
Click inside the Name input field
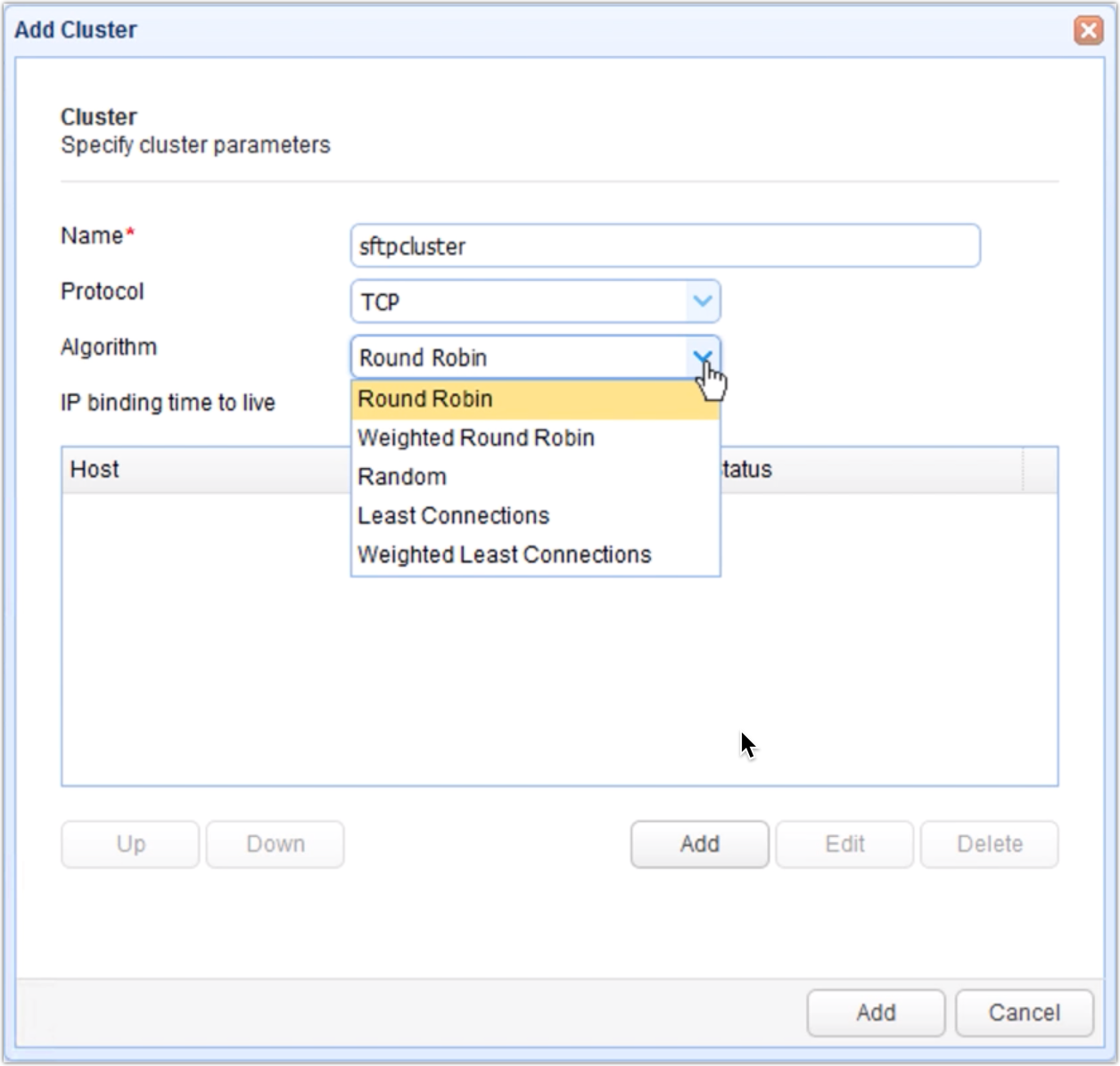point(664,246)
